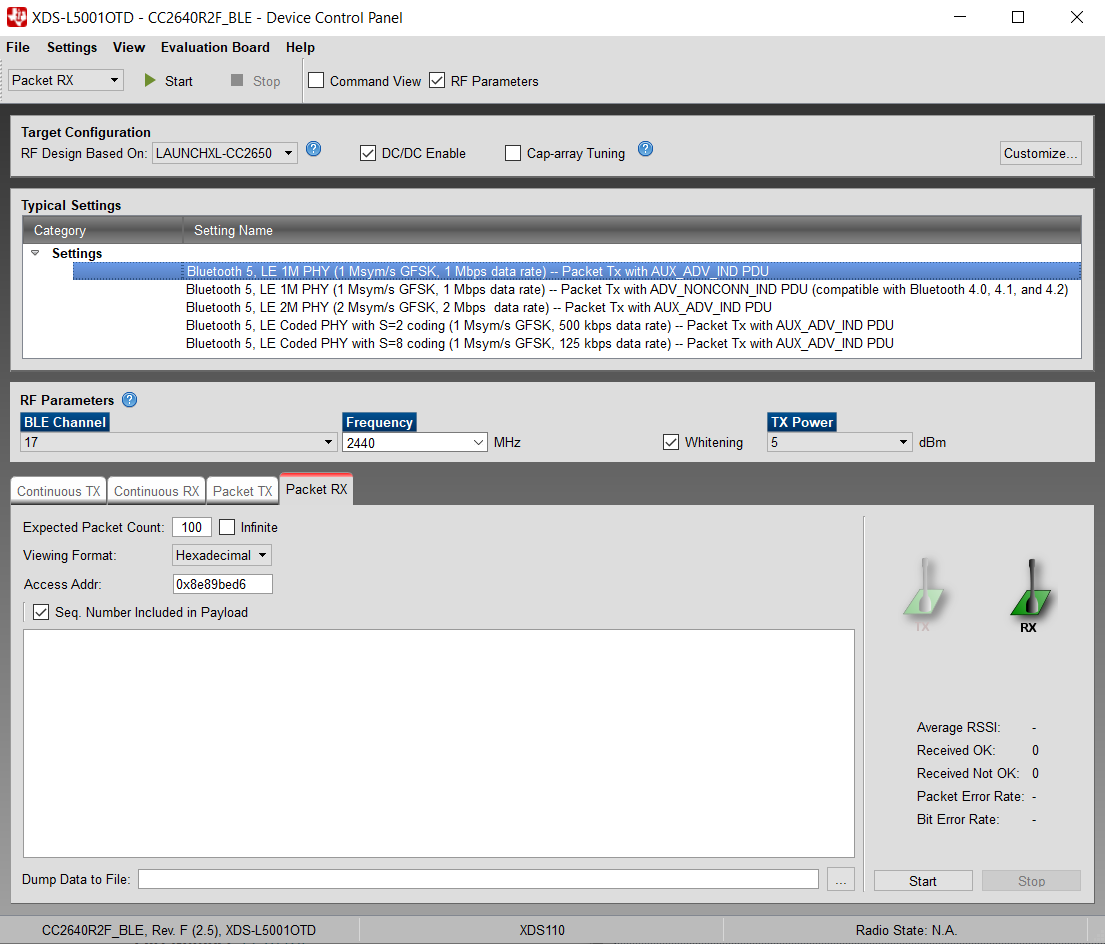Click the toolbar Start text button
This screenshot has height=944, width=1105.
[178, 81]
